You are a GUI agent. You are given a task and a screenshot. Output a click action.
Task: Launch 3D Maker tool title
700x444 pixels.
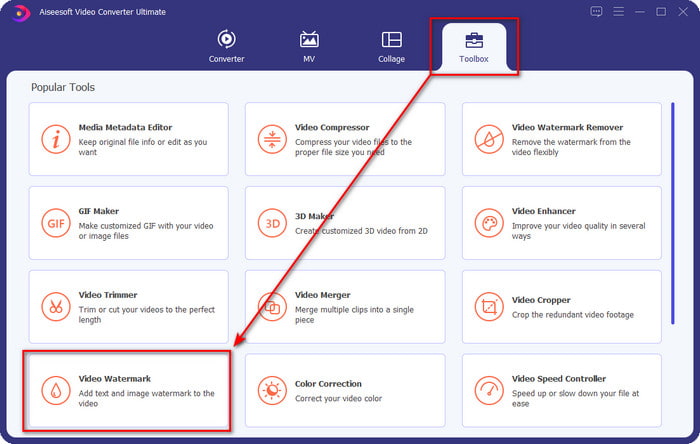pyautogui.click(x=314, y=216)
